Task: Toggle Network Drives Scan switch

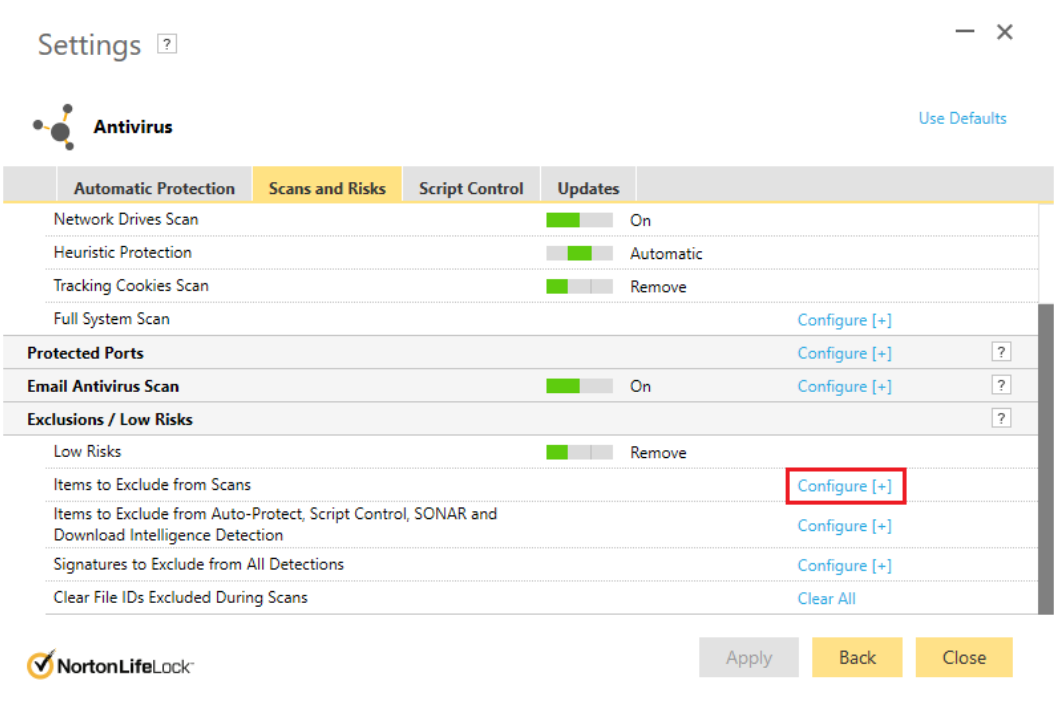Action: (579, 220)
